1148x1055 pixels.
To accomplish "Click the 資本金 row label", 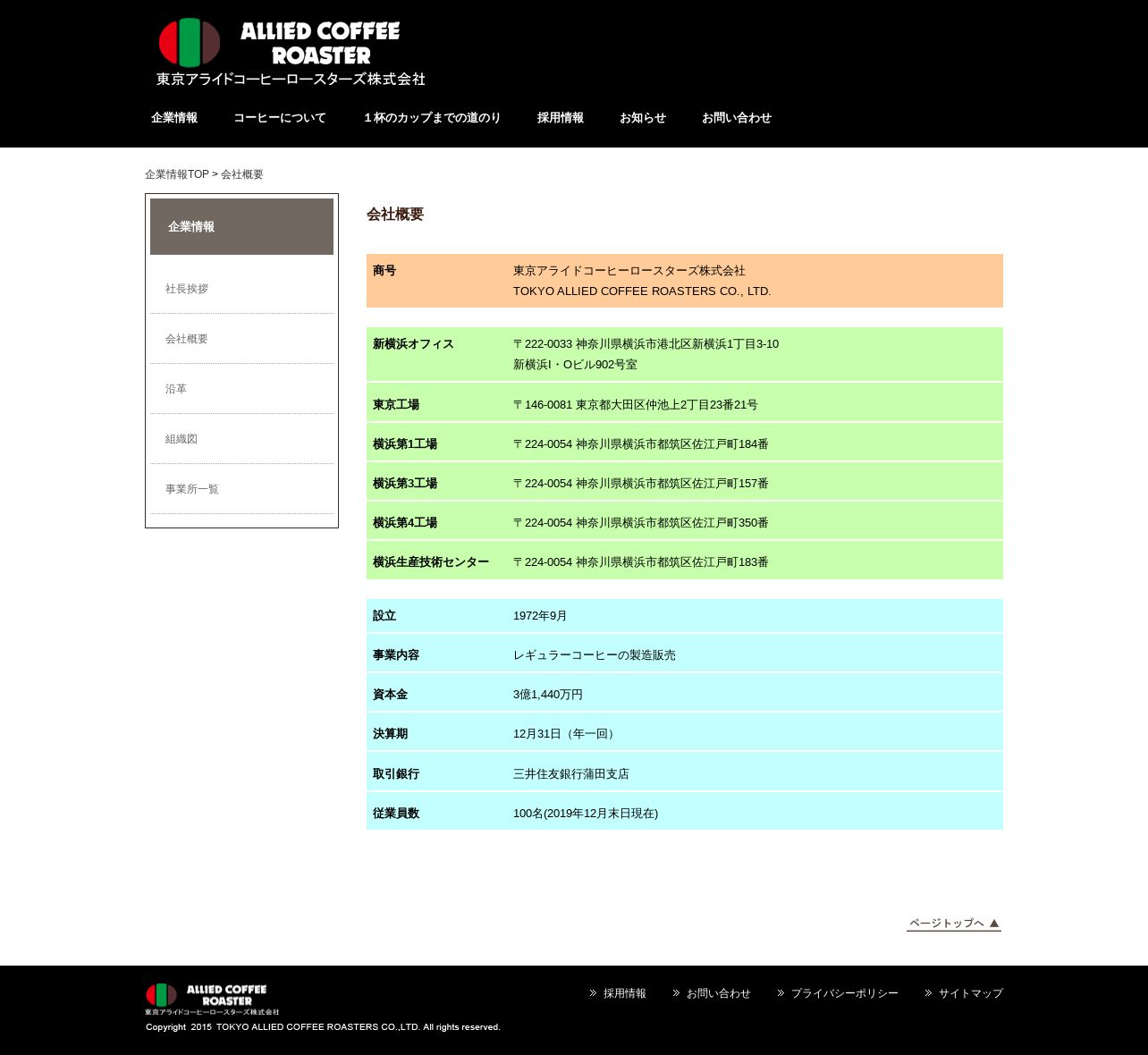I will [390, 695].
